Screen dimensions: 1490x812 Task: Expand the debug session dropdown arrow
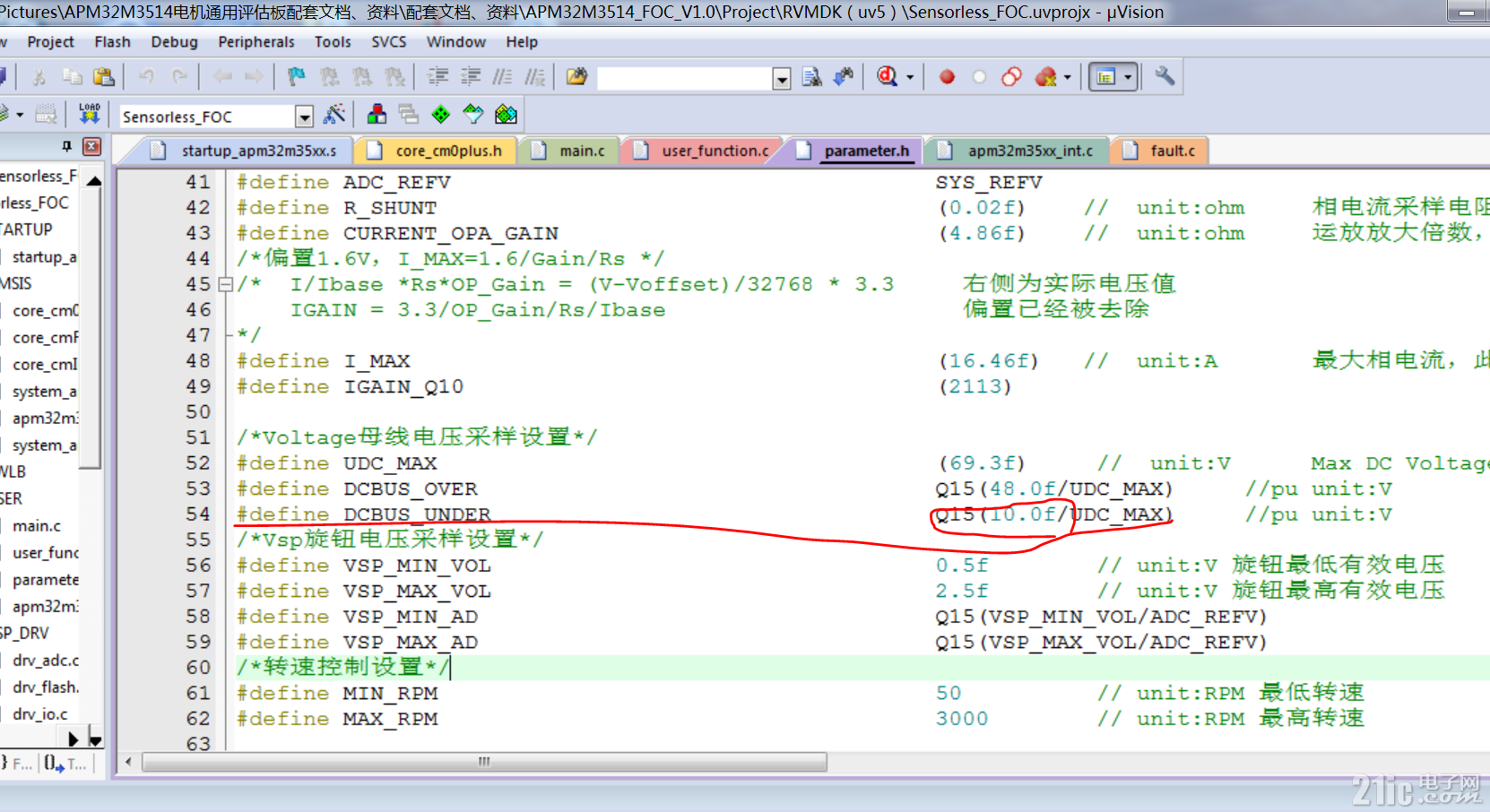pos(910,78)
